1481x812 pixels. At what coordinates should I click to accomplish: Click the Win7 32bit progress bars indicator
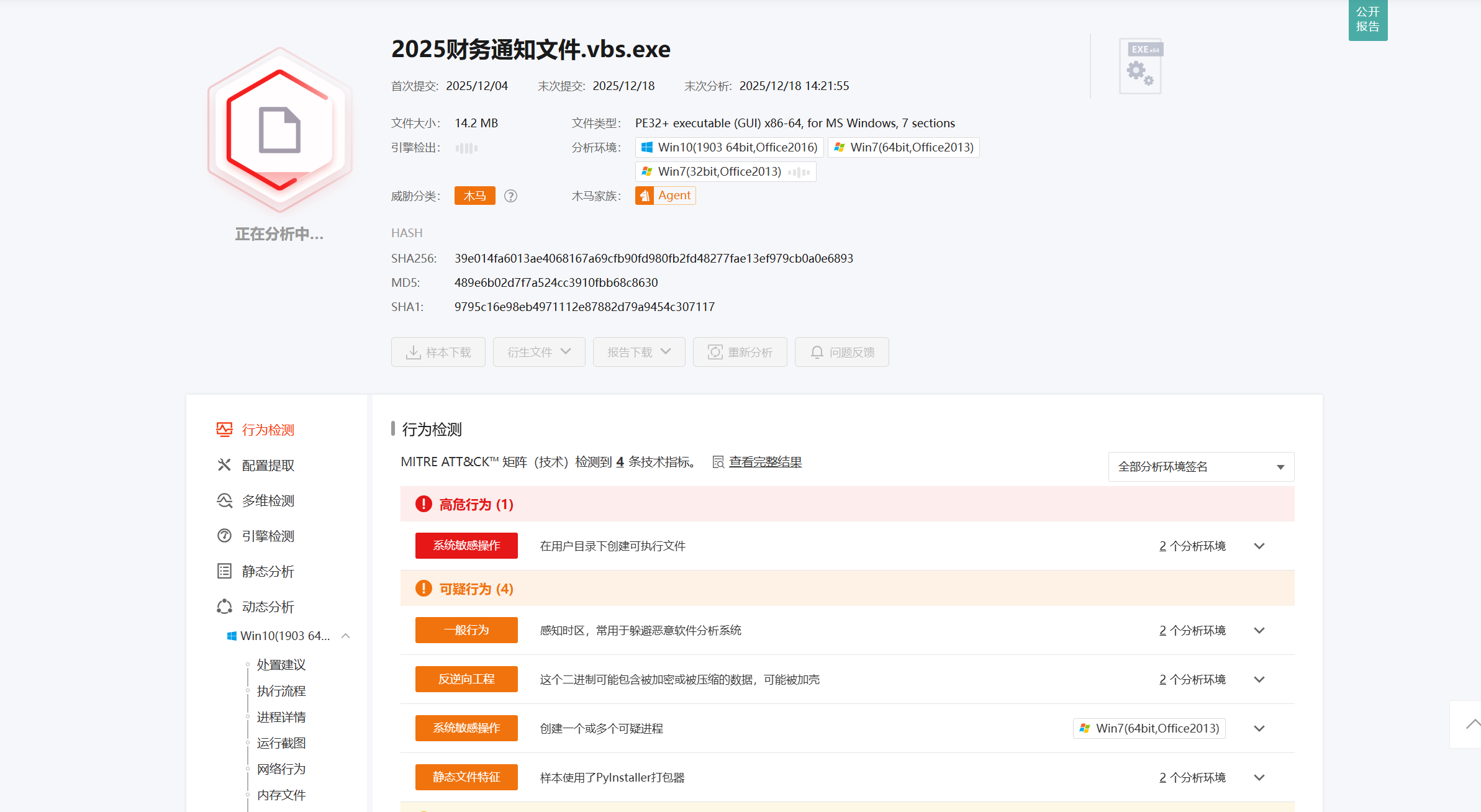coord(799,172)
